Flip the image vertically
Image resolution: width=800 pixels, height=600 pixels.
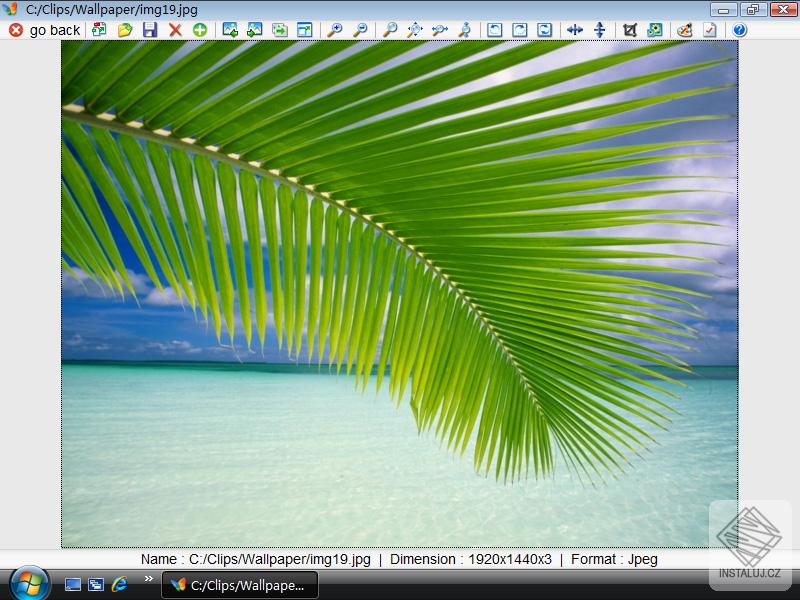(x=600, y=30)
